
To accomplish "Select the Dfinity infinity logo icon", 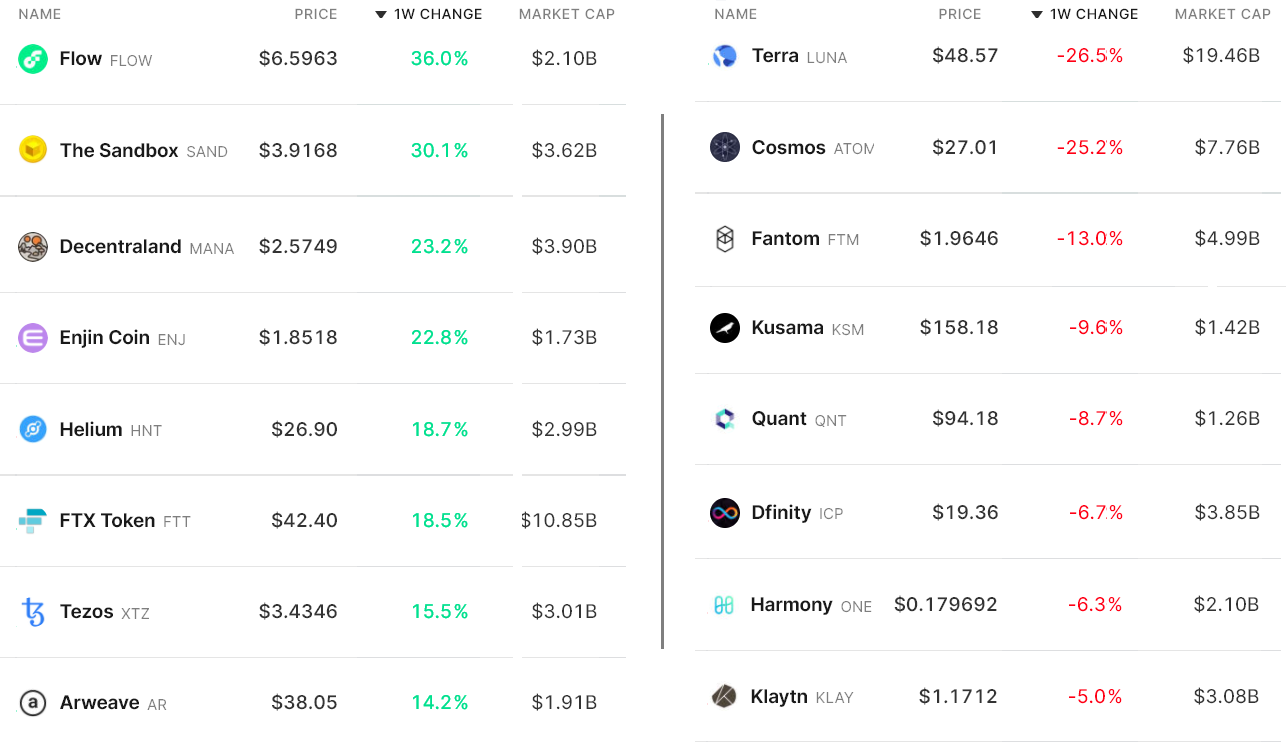I will click(724, 513).
